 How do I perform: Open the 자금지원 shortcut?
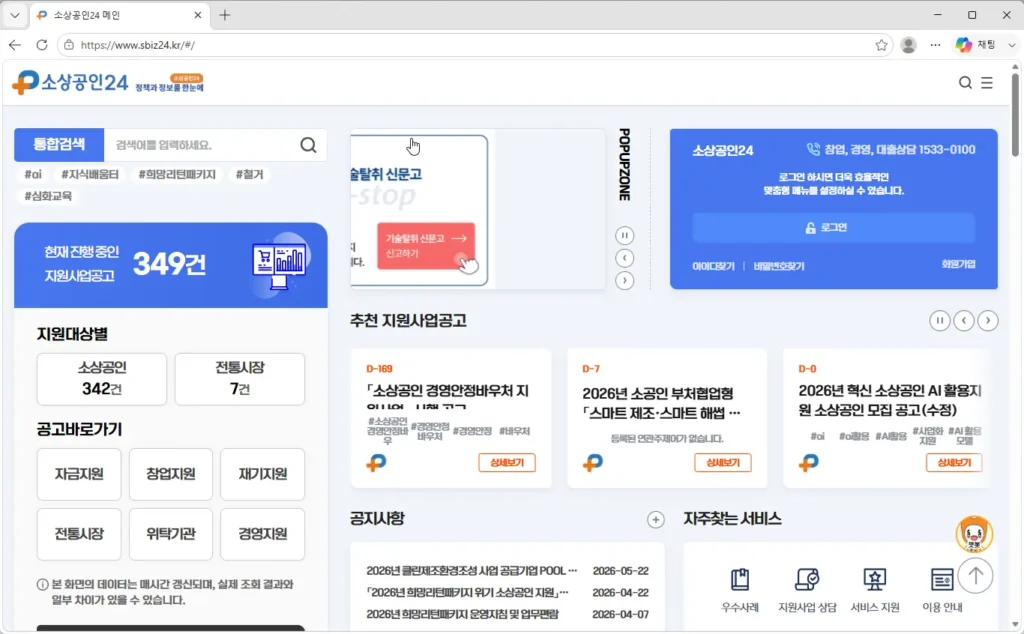pos(79,474)
